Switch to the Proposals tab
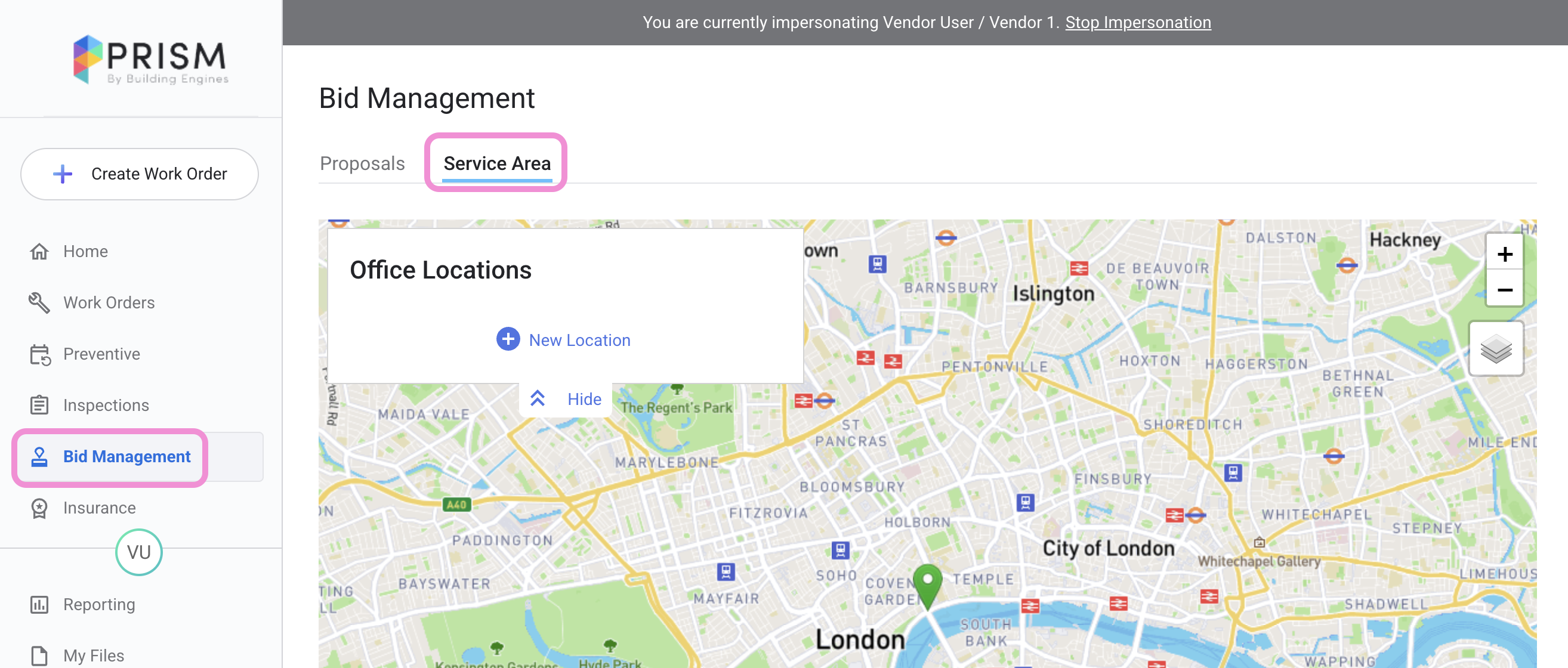This screenshot has width=1568, height=668. (x=362, y=163)
